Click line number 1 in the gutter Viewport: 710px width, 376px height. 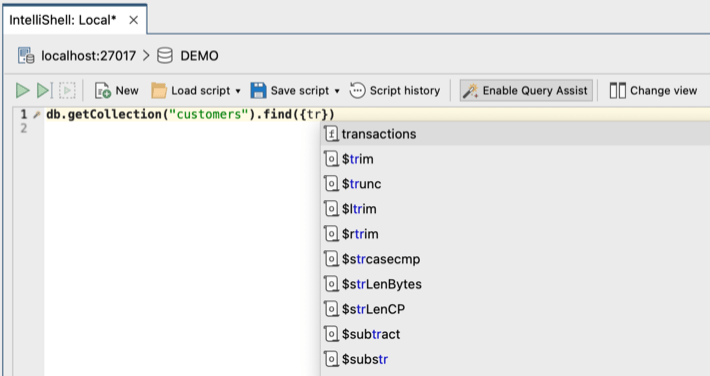coord(24,115)
